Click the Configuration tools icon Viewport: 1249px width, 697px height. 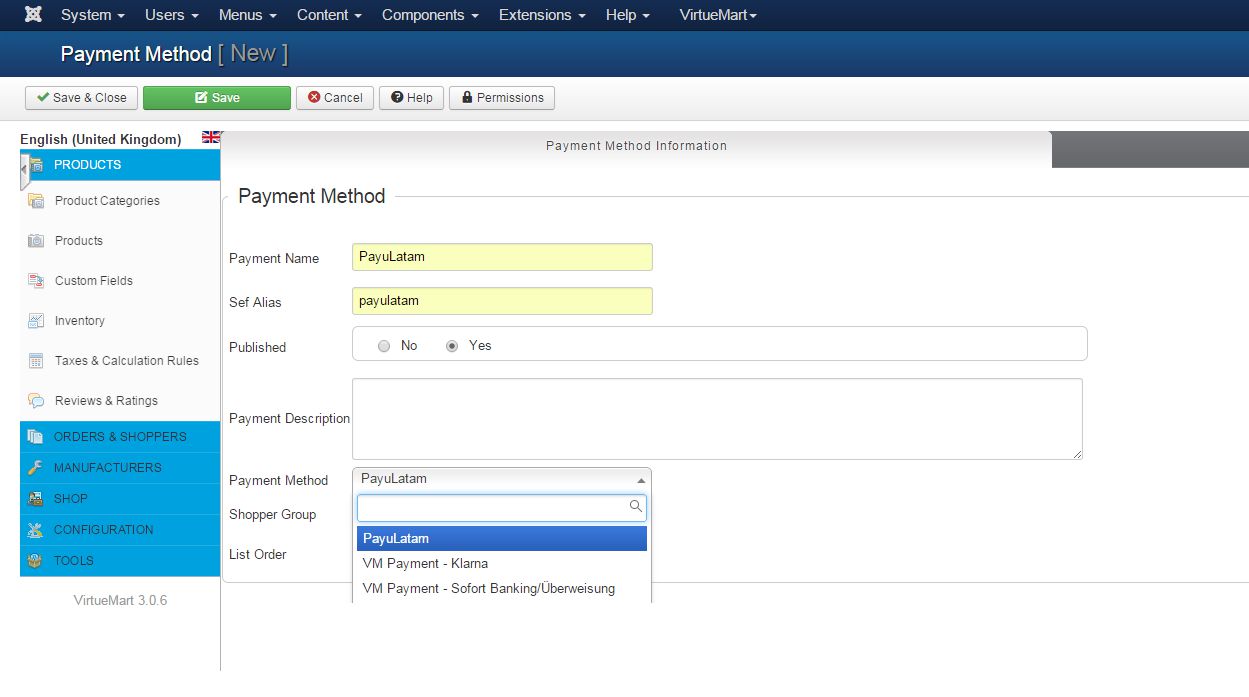[x=36, y=530]
